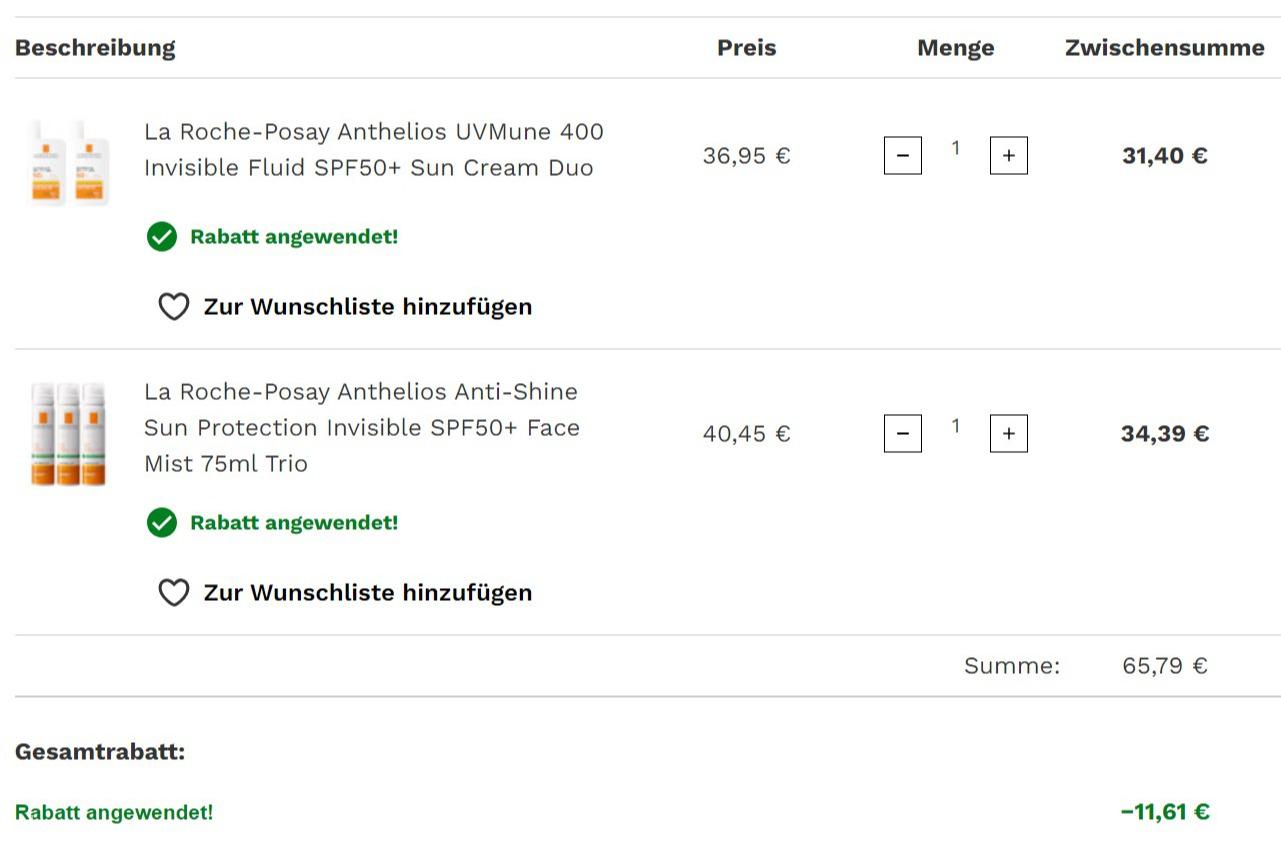Add Face Mist Trio via Zur Wunschliste hinzufügen
Image resolution: width=1281 pixels, height=855 pixels.
tap(368, 593)
